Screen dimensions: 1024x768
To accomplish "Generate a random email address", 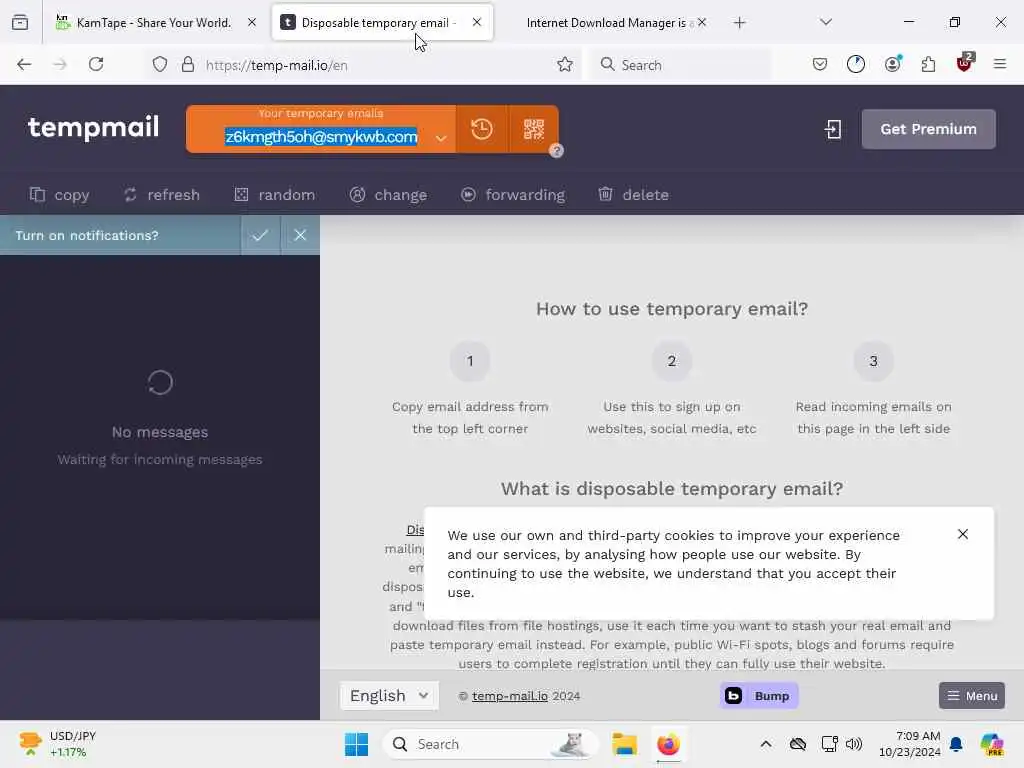I will pos(274,195).
